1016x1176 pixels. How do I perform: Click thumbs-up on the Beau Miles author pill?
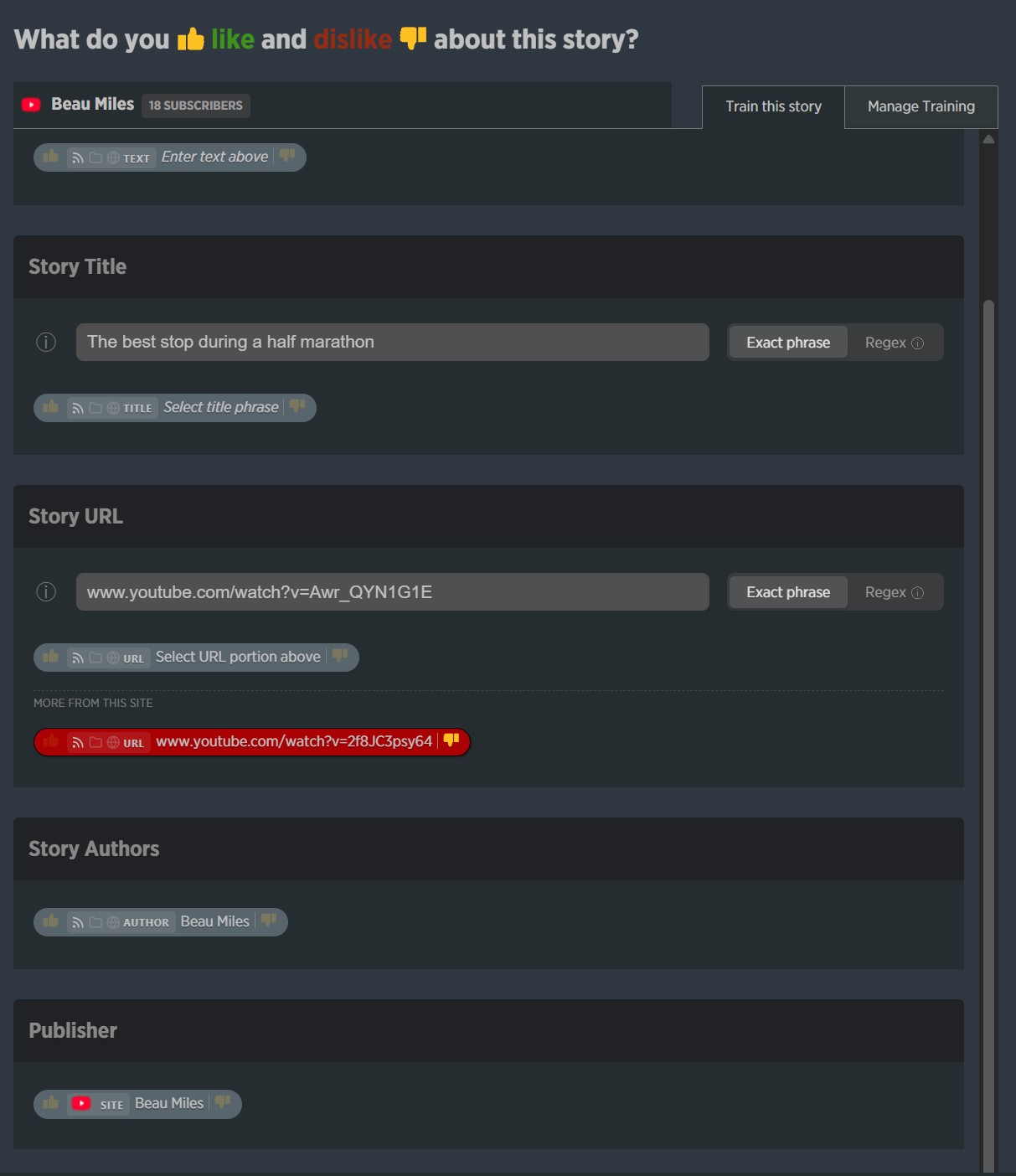tap(51, 921)
